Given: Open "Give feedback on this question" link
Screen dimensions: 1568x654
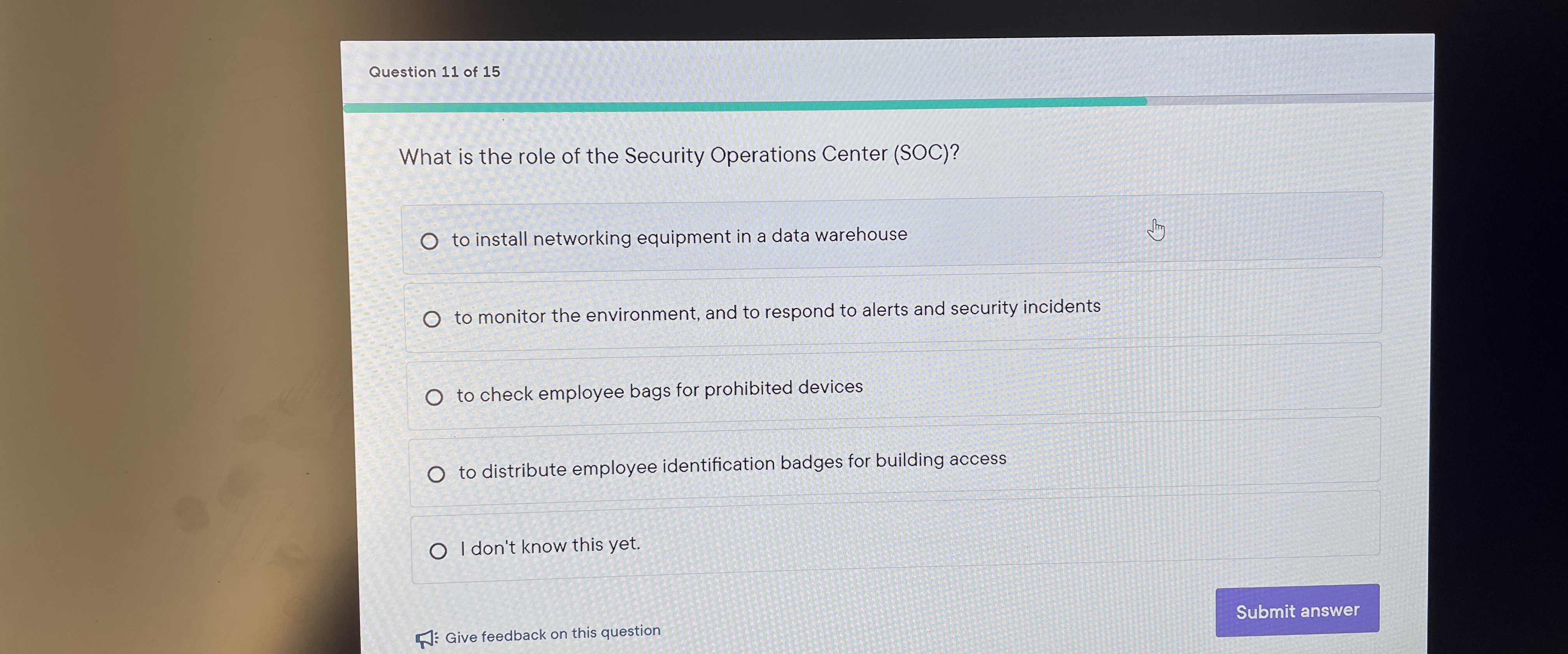Looking at the screenshot, I should point(552,634).
